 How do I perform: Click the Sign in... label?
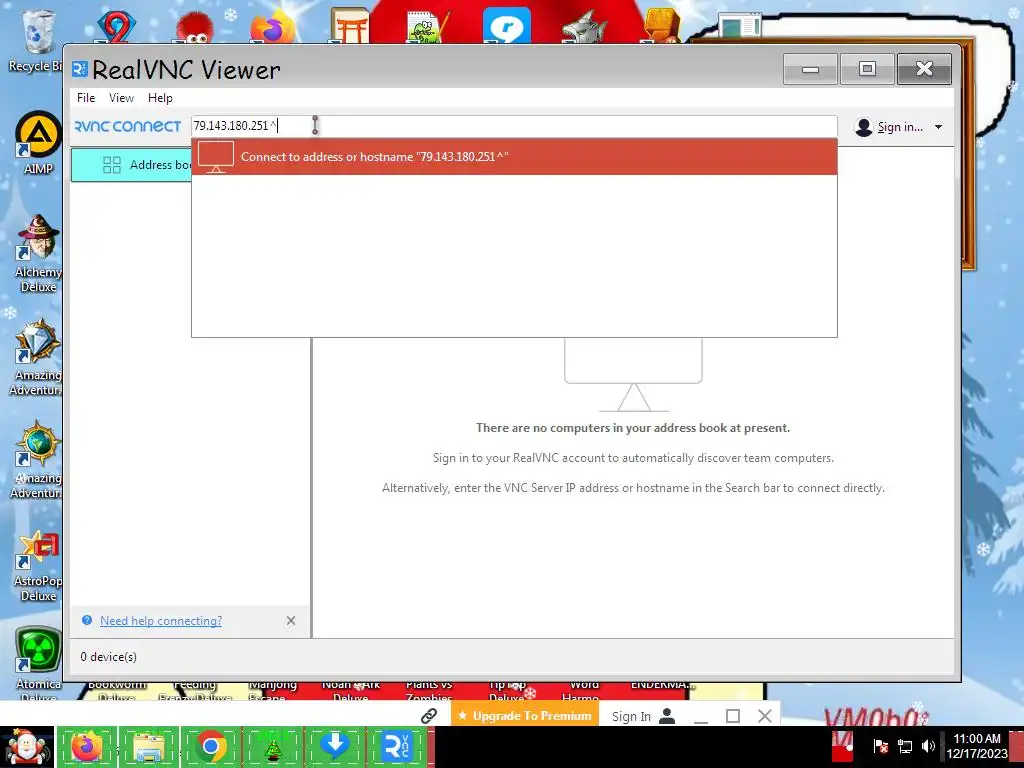[900, 127]
